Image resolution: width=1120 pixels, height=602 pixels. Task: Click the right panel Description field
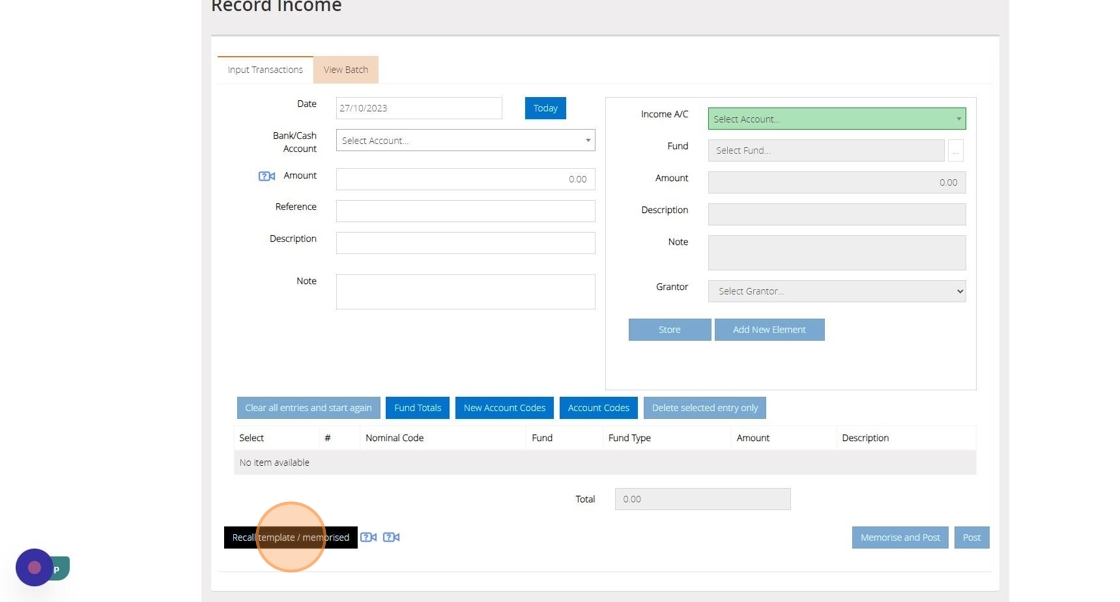[836, 214]
